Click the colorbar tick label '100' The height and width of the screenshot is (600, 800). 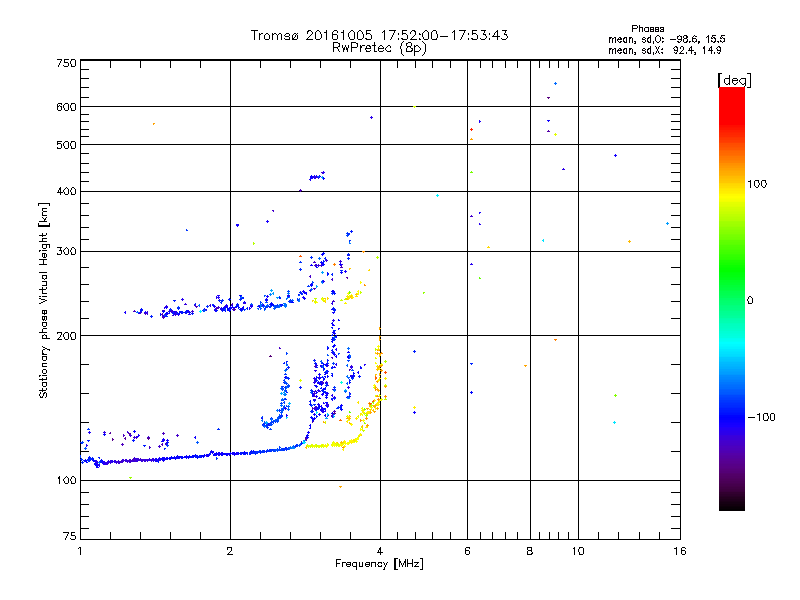(x=757, y=184)
